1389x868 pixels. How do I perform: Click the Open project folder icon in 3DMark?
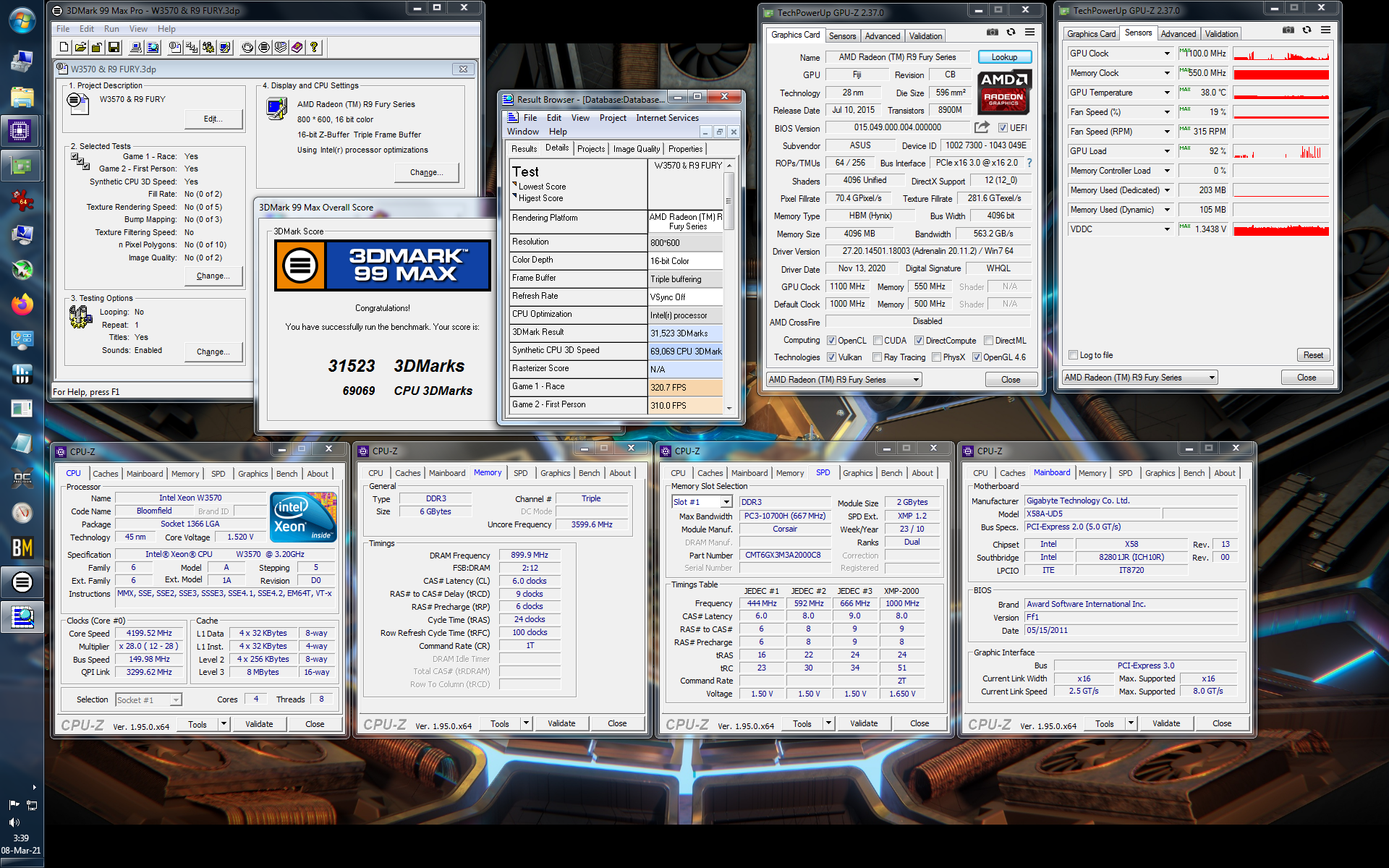coord(80,48)
